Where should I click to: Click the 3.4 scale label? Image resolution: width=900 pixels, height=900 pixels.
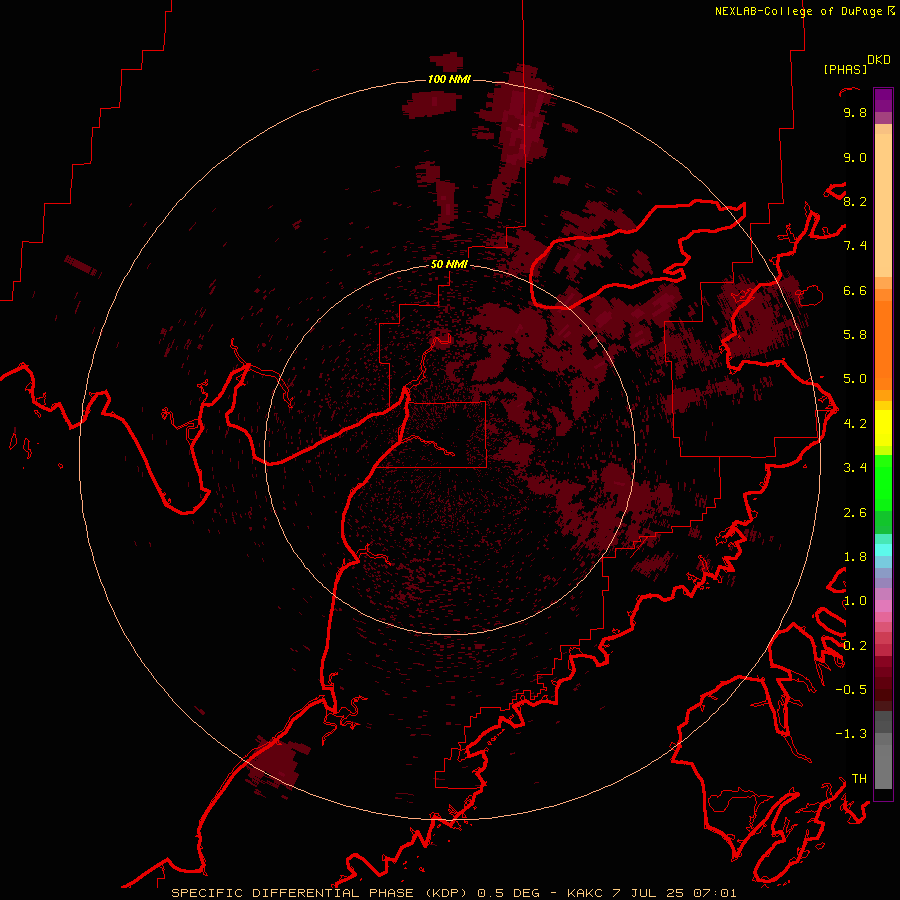(855, 467)
